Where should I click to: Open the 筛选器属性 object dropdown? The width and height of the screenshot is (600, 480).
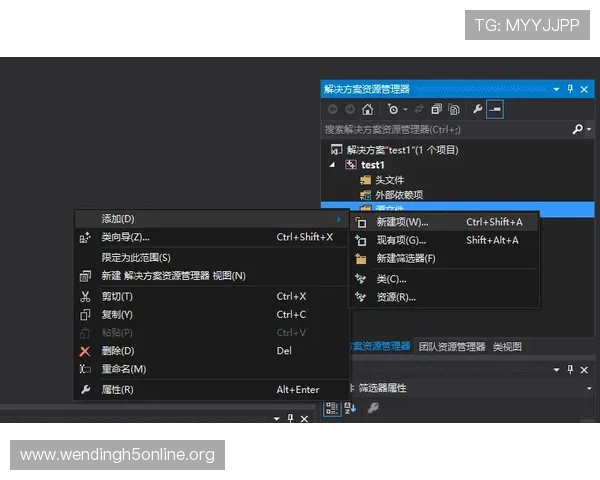tap(589, 389)
